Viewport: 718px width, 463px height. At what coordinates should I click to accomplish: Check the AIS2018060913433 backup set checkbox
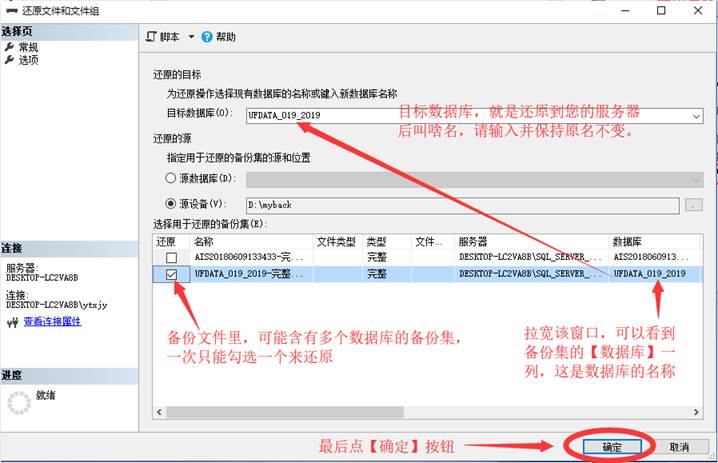[172, 257]
